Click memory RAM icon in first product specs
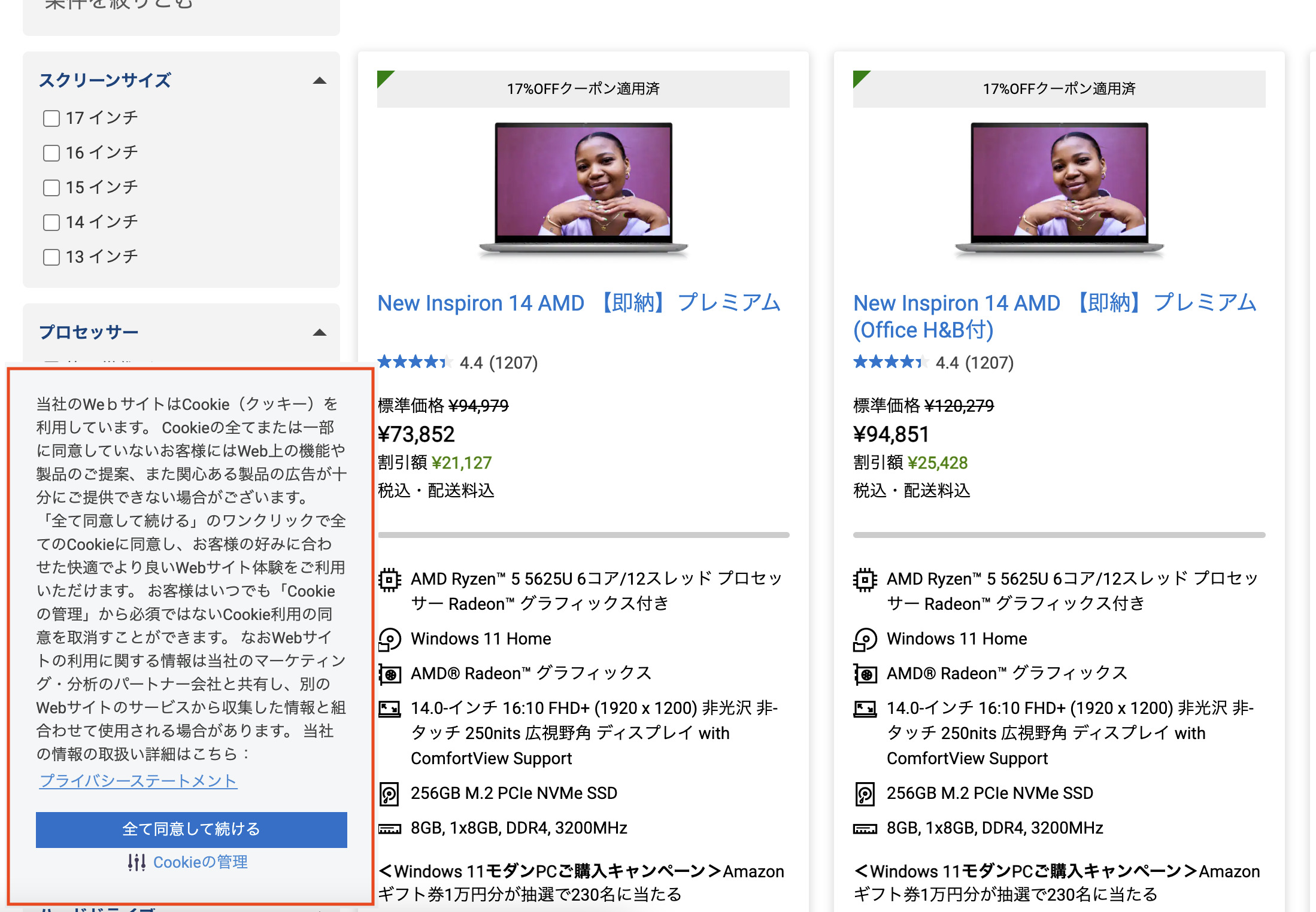The width and height of the screenshot is (1316, 912). (x=389, y=829)
